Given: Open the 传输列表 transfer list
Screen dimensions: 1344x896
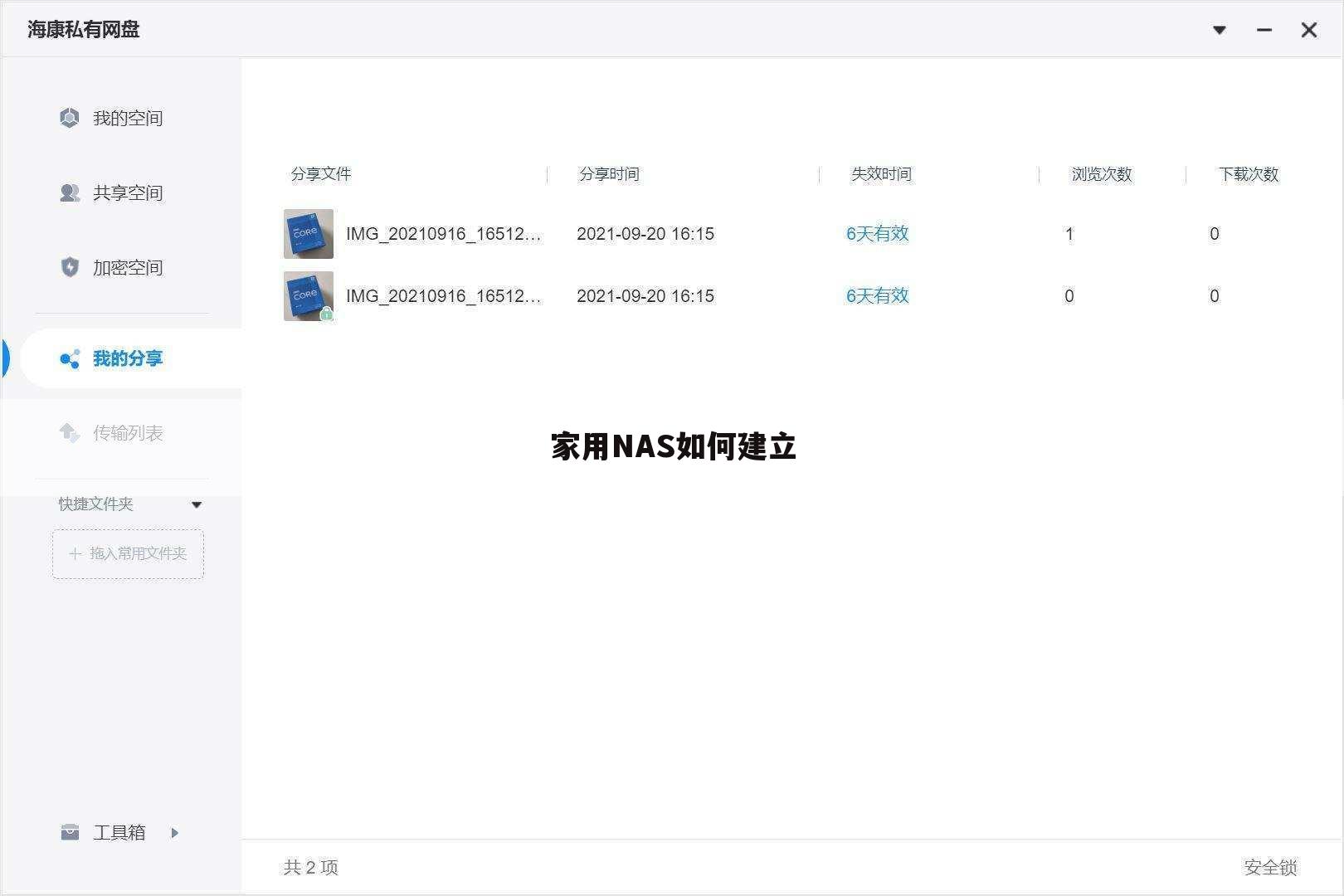Looking at the screenshot, I should click(x=128, y=432).
